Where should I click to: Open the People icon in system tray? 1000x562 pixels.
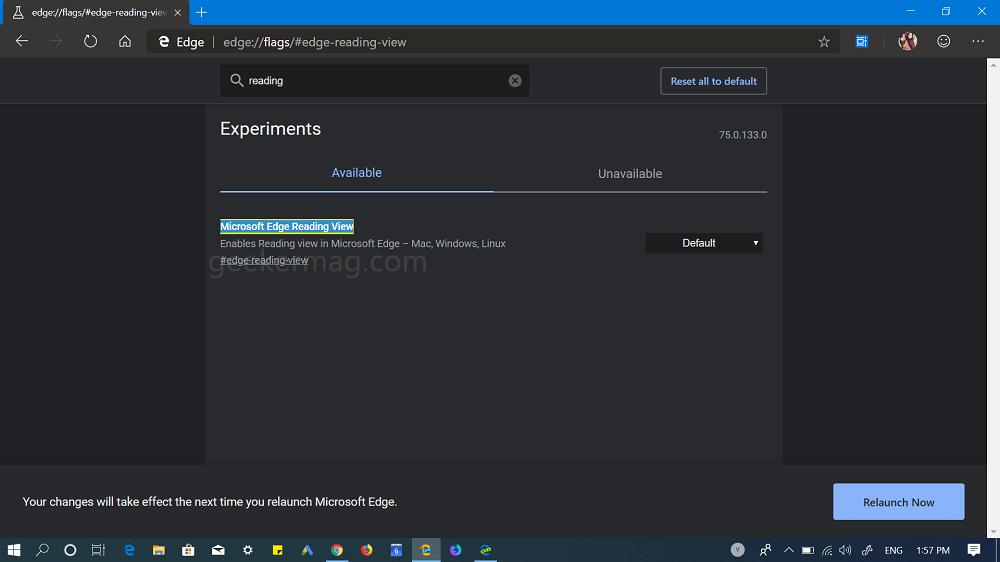point(765,550)
